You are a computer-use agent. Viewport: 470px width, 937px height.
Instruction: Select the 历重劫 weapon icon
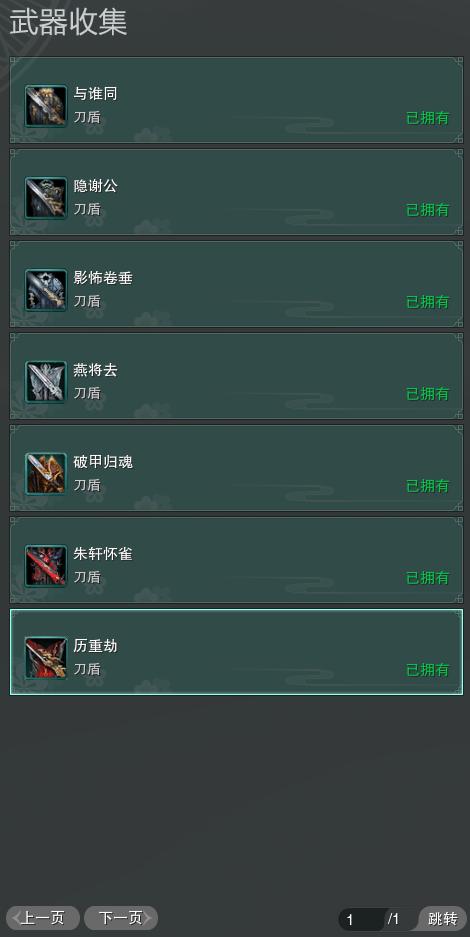point(46,658)
